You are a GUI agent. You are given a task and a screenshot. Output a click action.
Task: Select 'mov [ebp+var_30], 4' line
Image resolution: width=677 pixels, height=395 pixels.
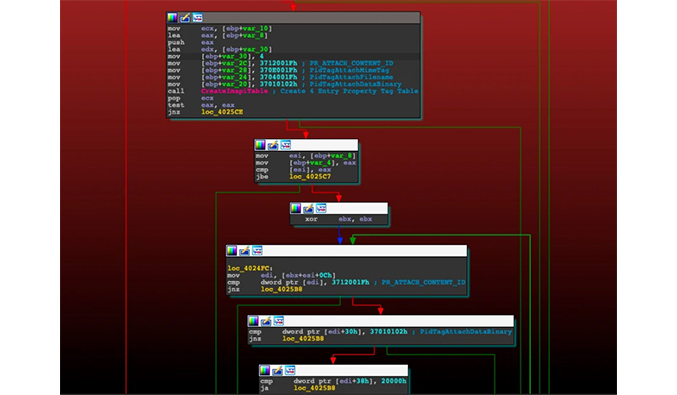pyautogui.click(x=216, y=56)
